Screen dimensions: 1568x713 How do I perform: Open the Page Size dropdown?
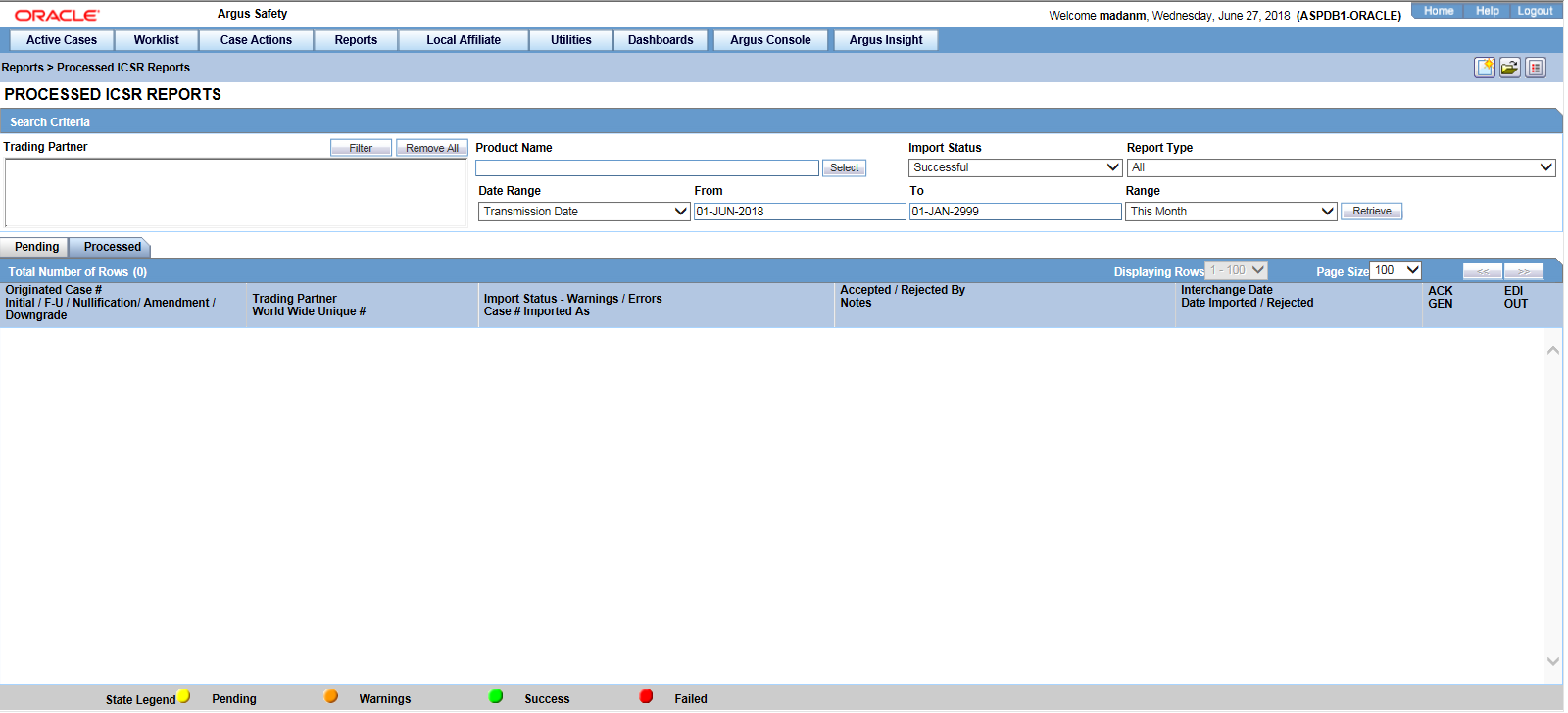pos(1396,270)
